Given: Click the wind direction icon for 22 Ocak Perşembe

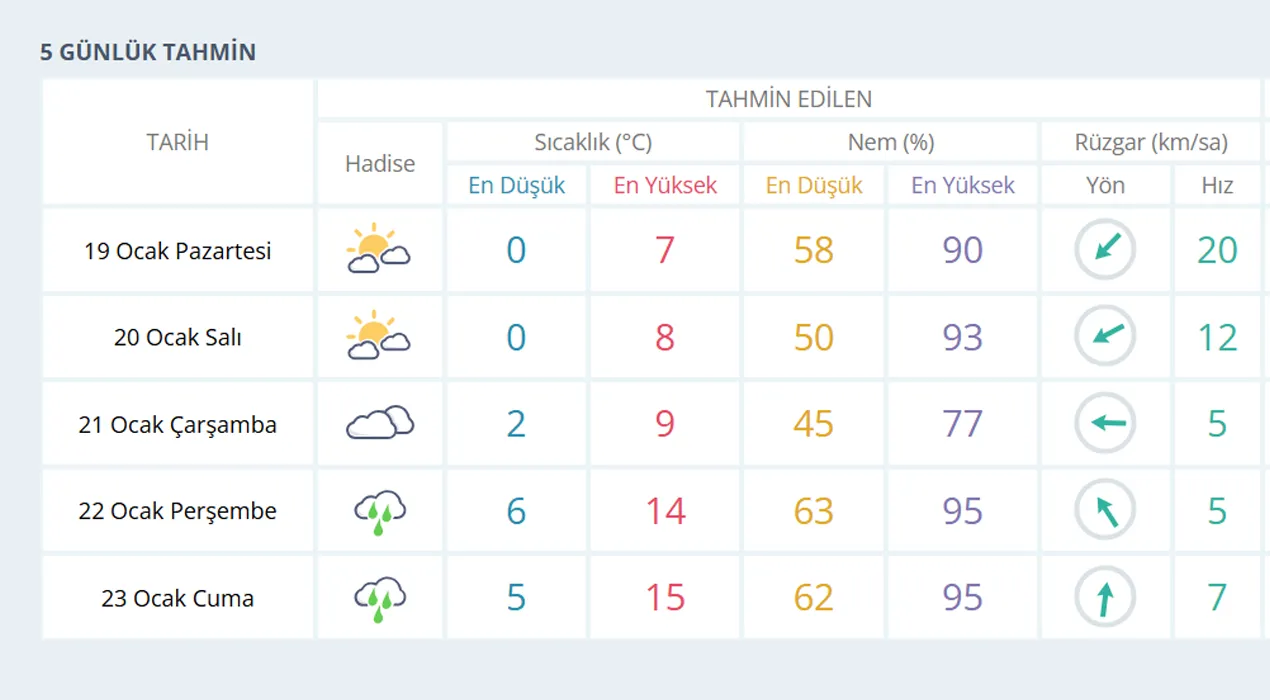Looking at the screenshot, I should coord(1105,511).
